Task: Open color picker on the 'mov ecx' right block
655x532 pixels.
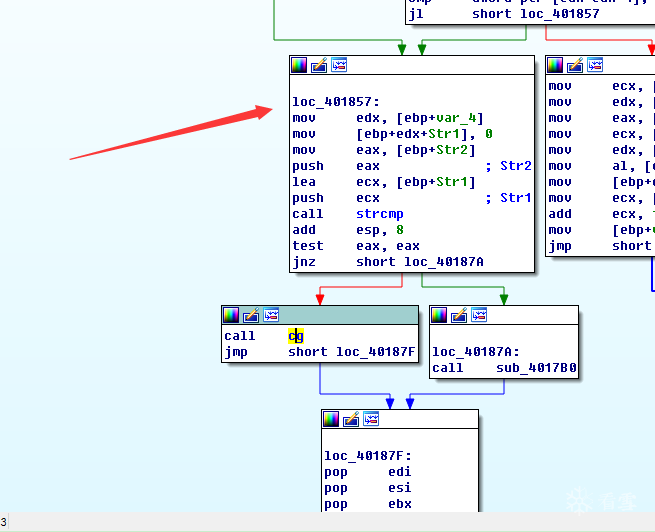Action: (x=555, y=65)
